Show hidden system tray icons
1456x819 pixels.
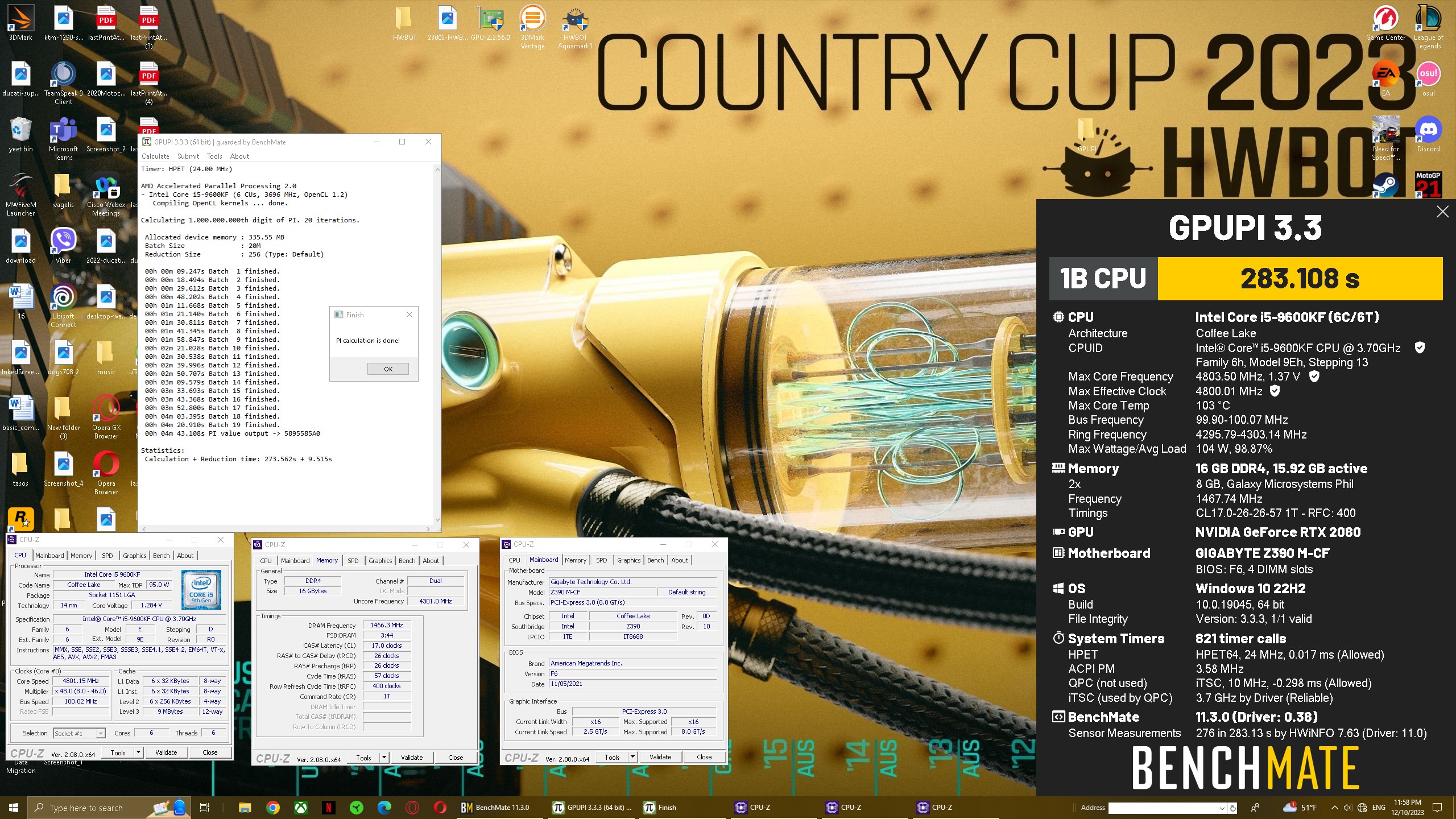click(1334, 807)
